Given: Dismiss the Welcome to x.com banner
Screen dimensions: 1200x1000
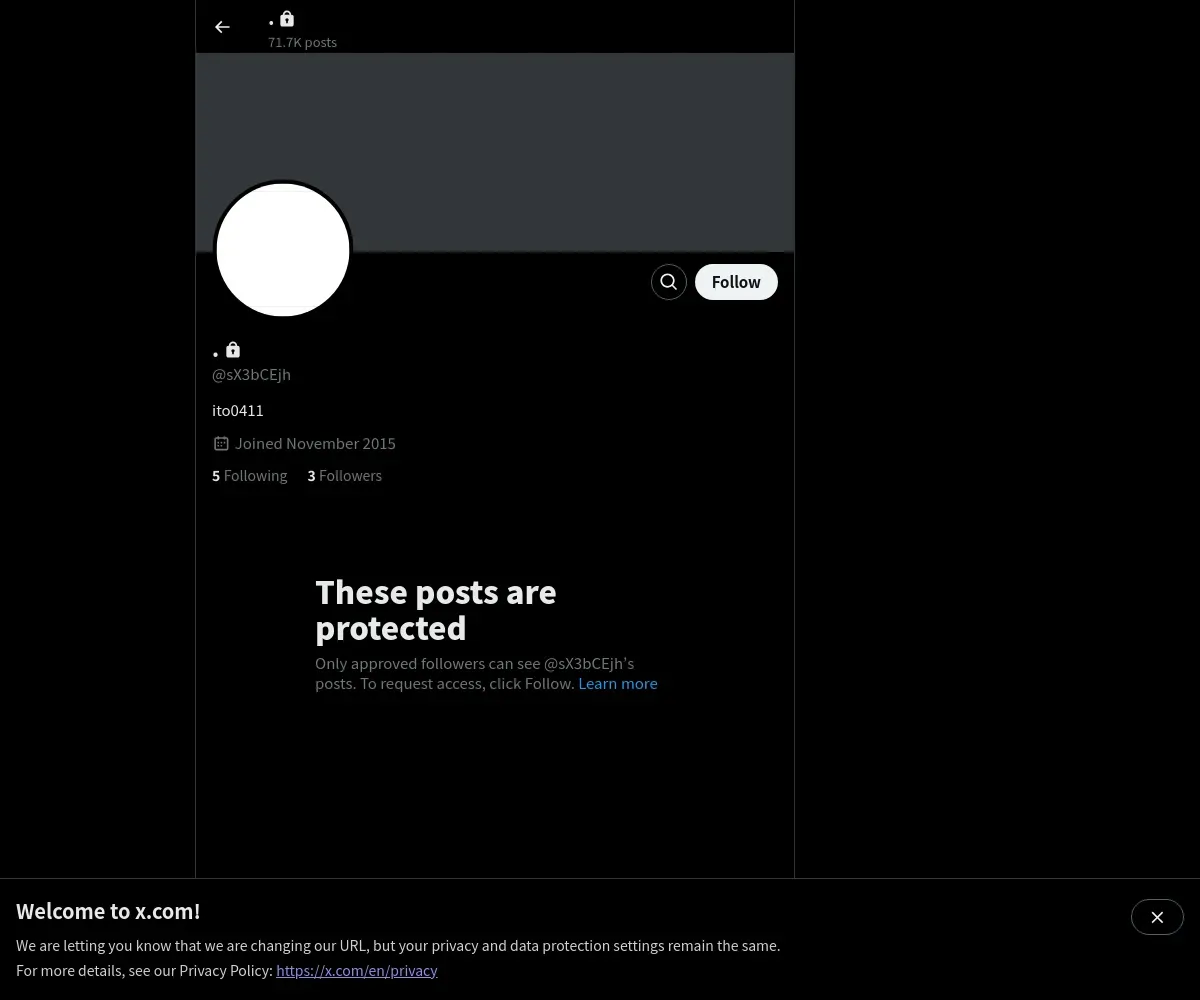Looking at the screenshot, I should coord(1157,917).
